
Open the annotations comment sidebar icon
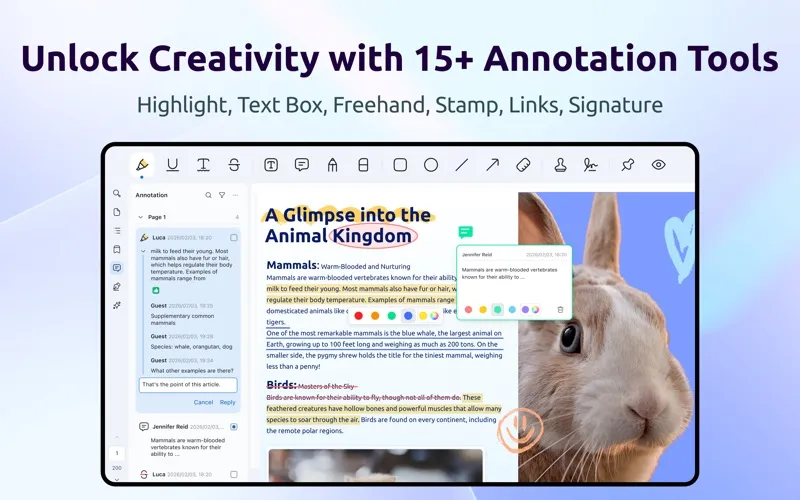[117, 268]
